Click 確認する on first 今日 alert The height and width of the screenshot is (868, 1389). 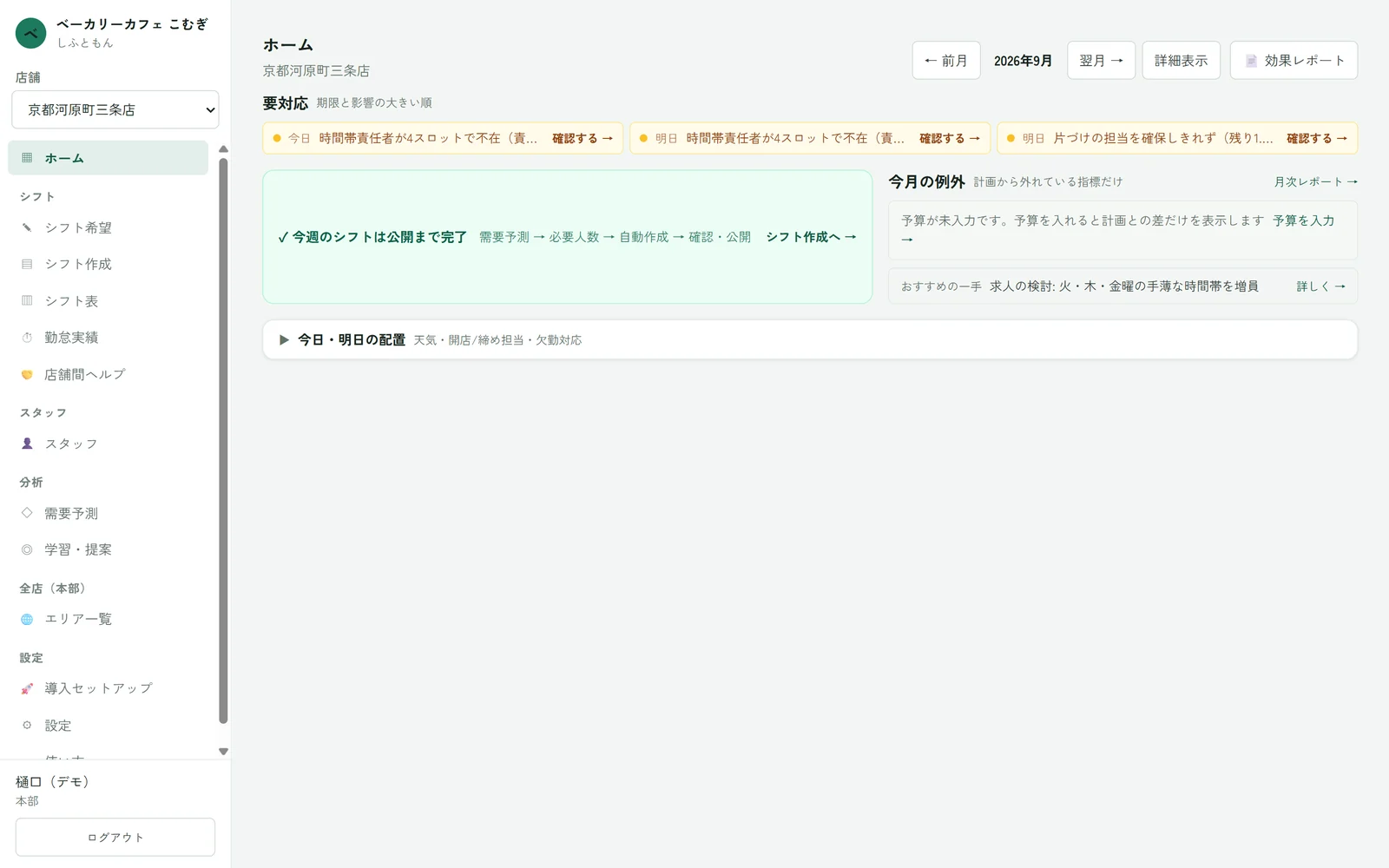(x=583, y=138)
